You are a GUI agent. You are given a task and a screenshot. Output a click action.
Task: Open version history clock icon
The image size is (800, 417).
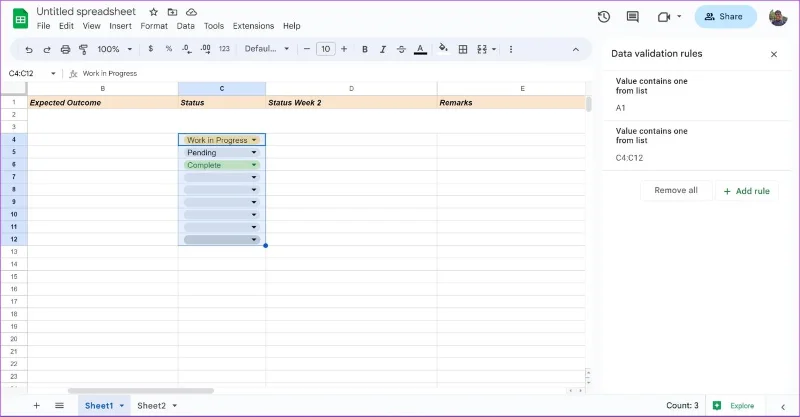(x=604, y=17)
